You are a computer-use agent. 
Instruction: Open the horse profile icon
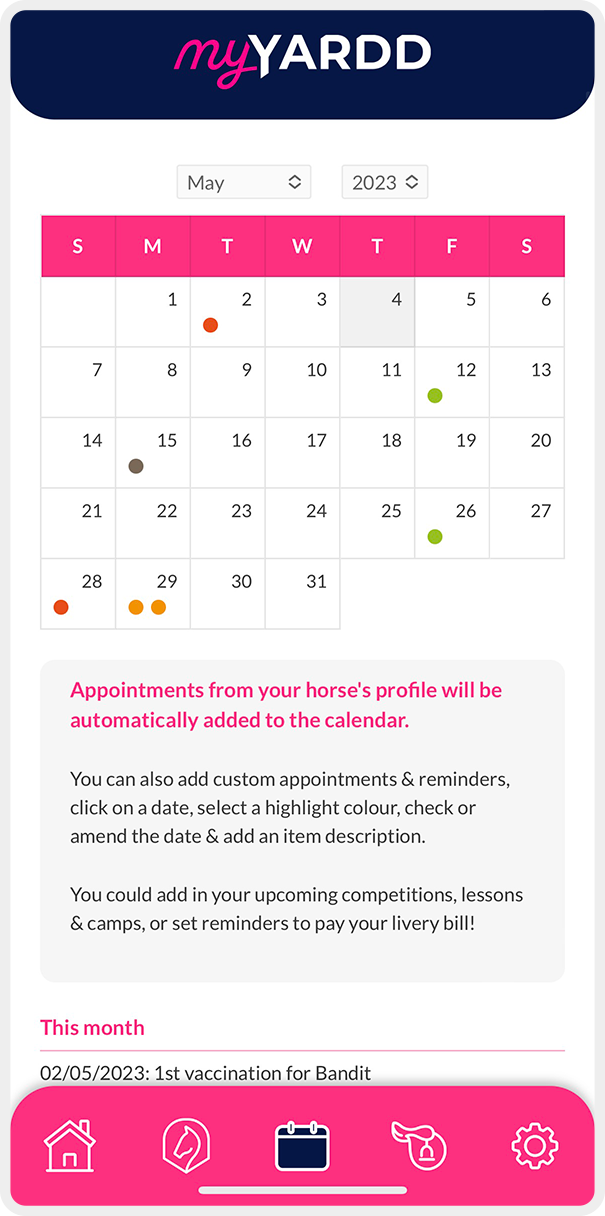click(x=186, y=1145)
